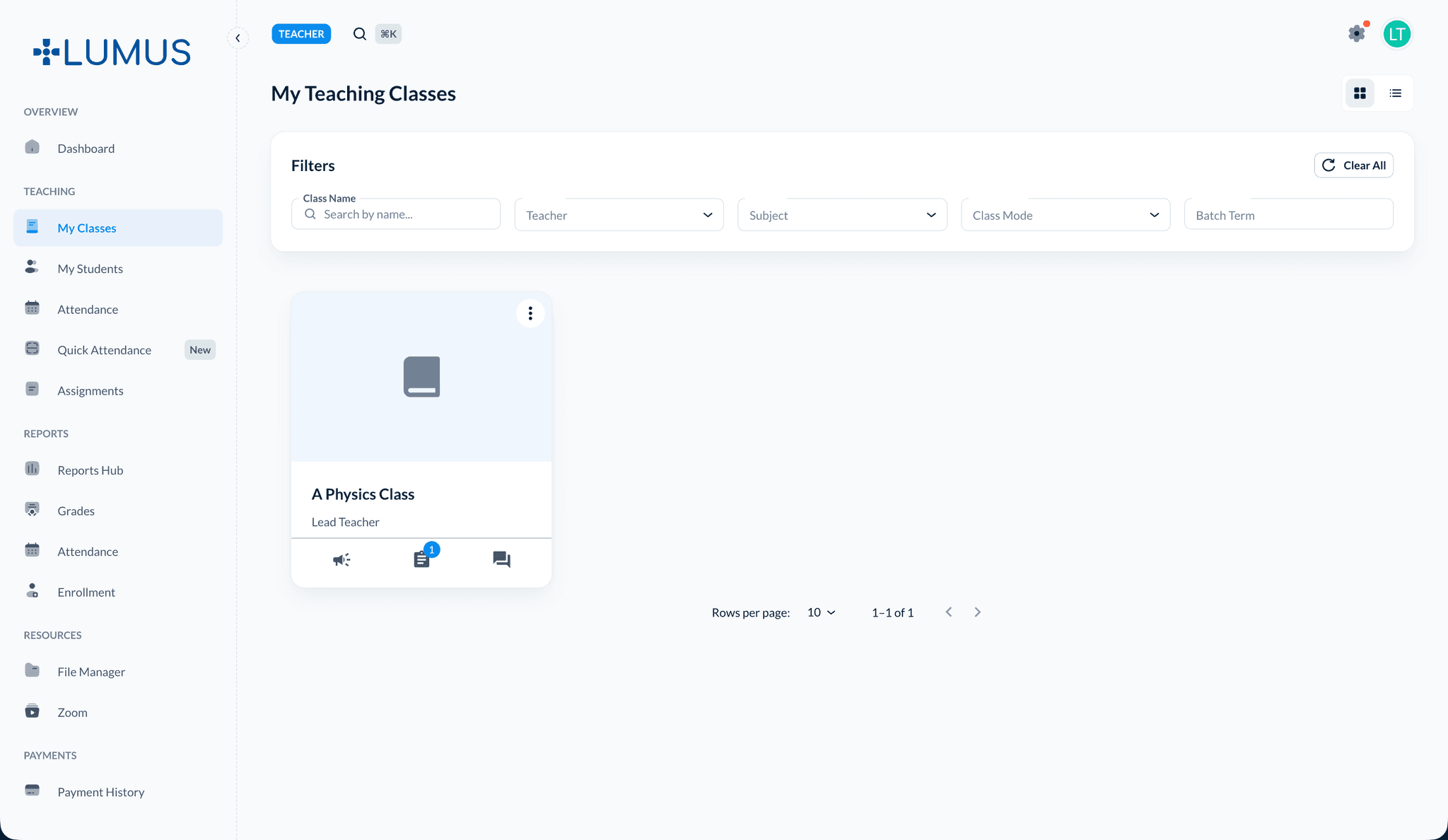Viewport: 1448px width, 840px height.
Task: Open assignments clipboard icon with badge 1
Action: coord(422,559)
